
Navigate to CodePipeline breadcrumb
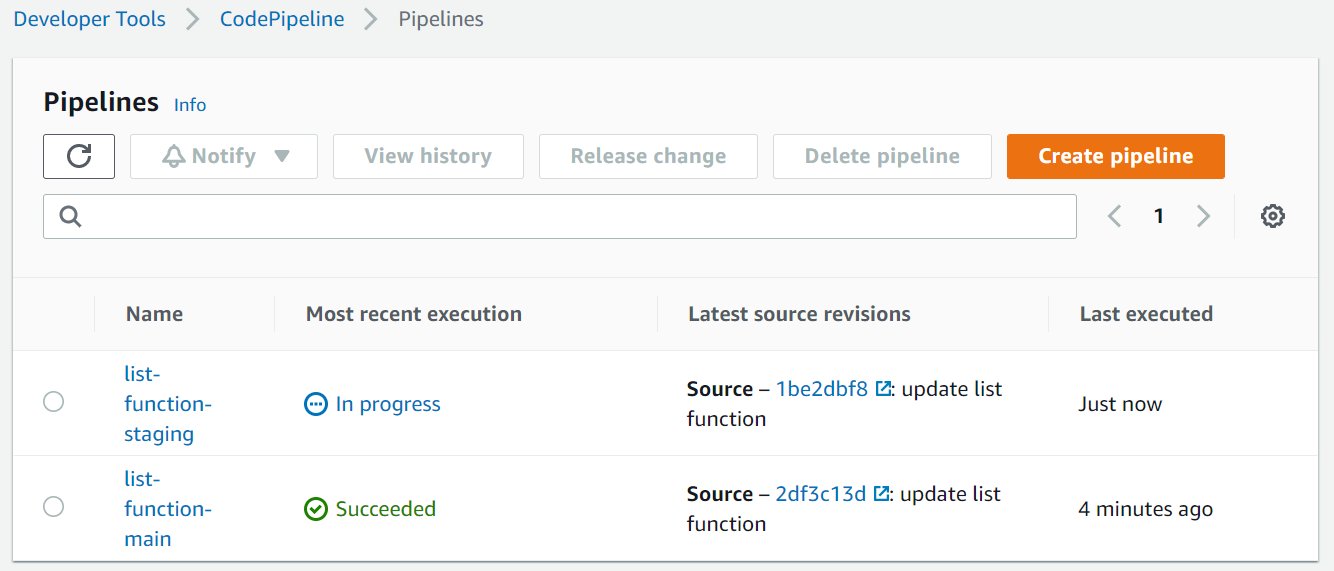[282, 19]
